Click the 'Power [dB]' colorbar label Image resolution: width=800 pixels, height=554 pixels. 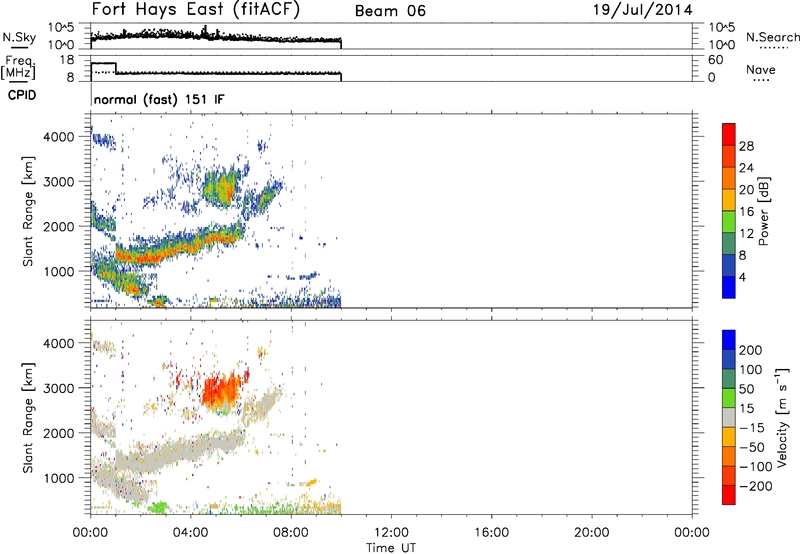point(763,211)
